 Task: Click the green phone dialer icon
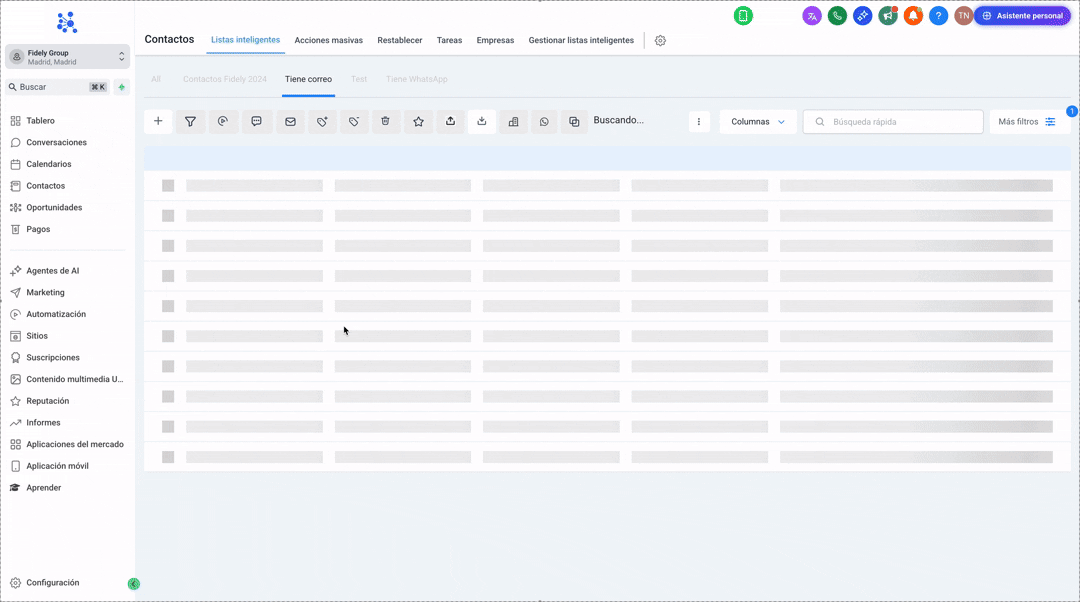837,16
